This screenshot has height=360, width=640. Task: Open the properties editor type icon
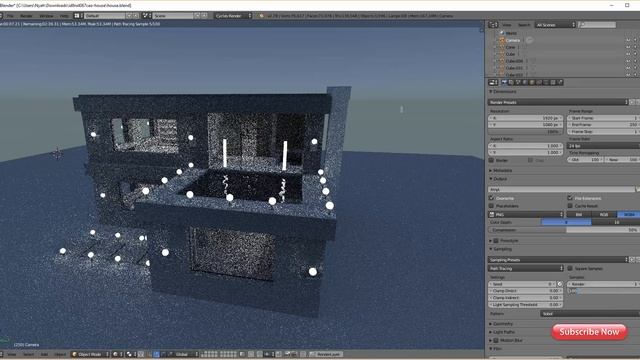493,82
